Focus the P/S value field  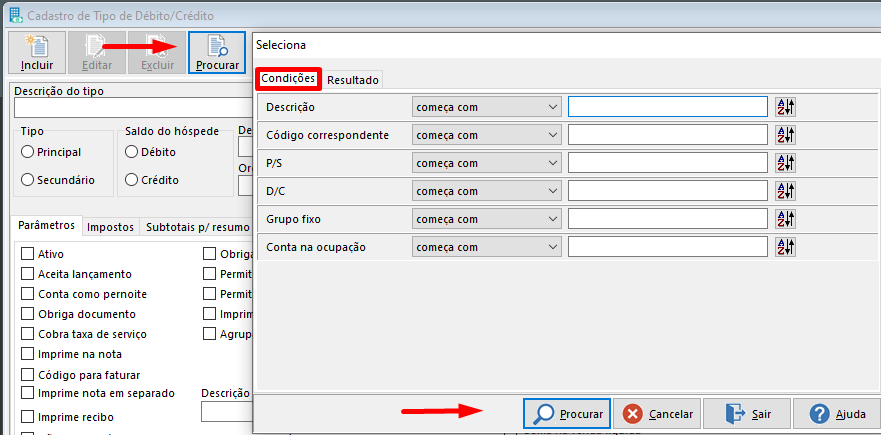coord(667,163)
